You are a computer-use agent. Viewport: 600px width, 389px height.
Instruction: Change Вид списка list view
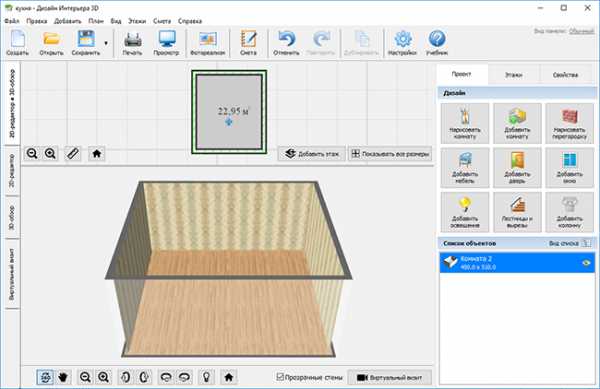coord(570,243)
